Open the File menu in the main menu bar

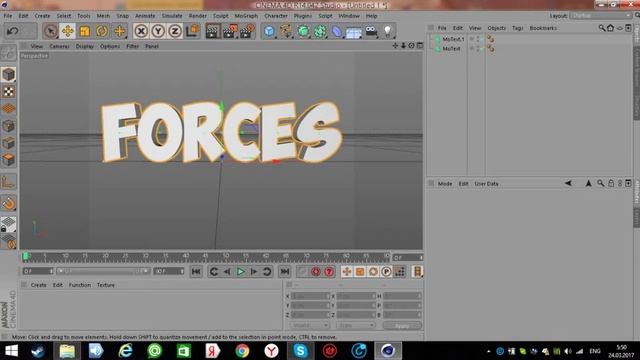pos(8,16)
